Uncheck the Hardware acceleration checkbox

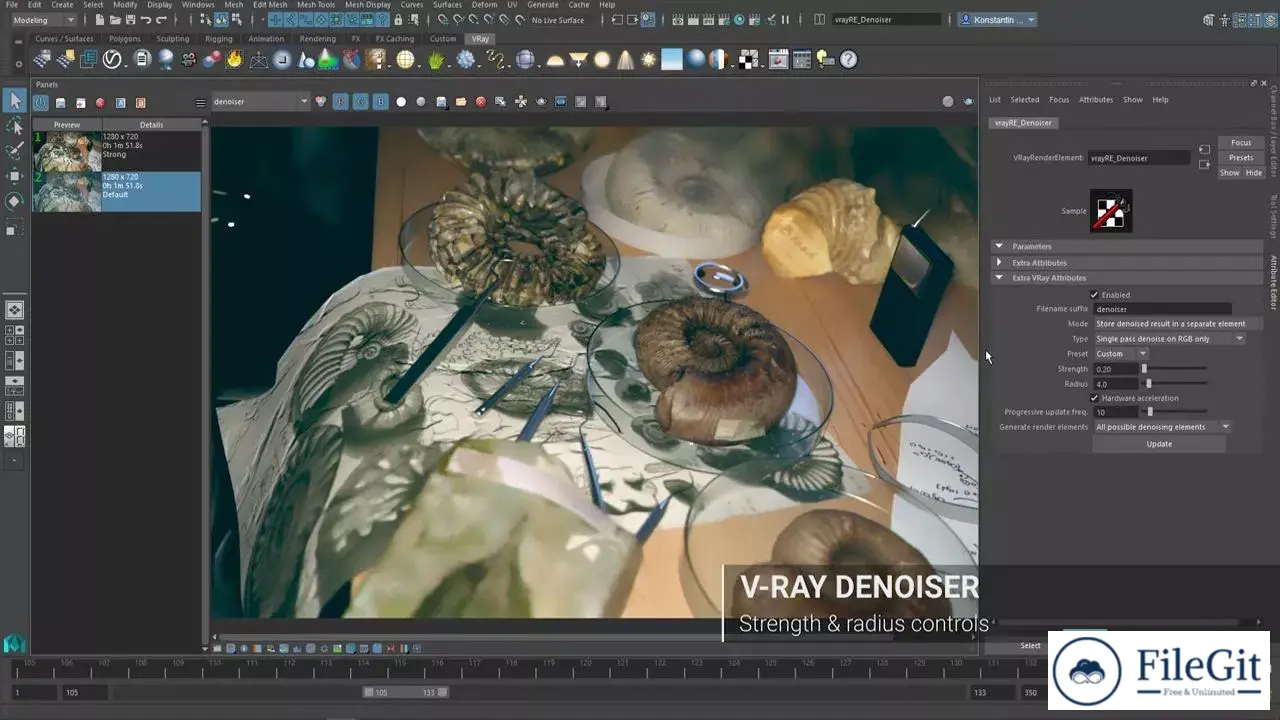coord(1094,398)
